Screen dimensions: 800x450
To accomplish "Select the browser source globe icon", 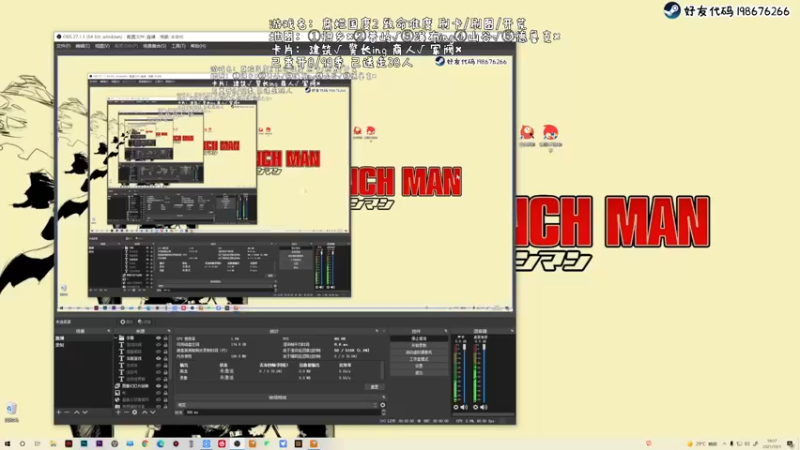I will (x=117, y=399).
